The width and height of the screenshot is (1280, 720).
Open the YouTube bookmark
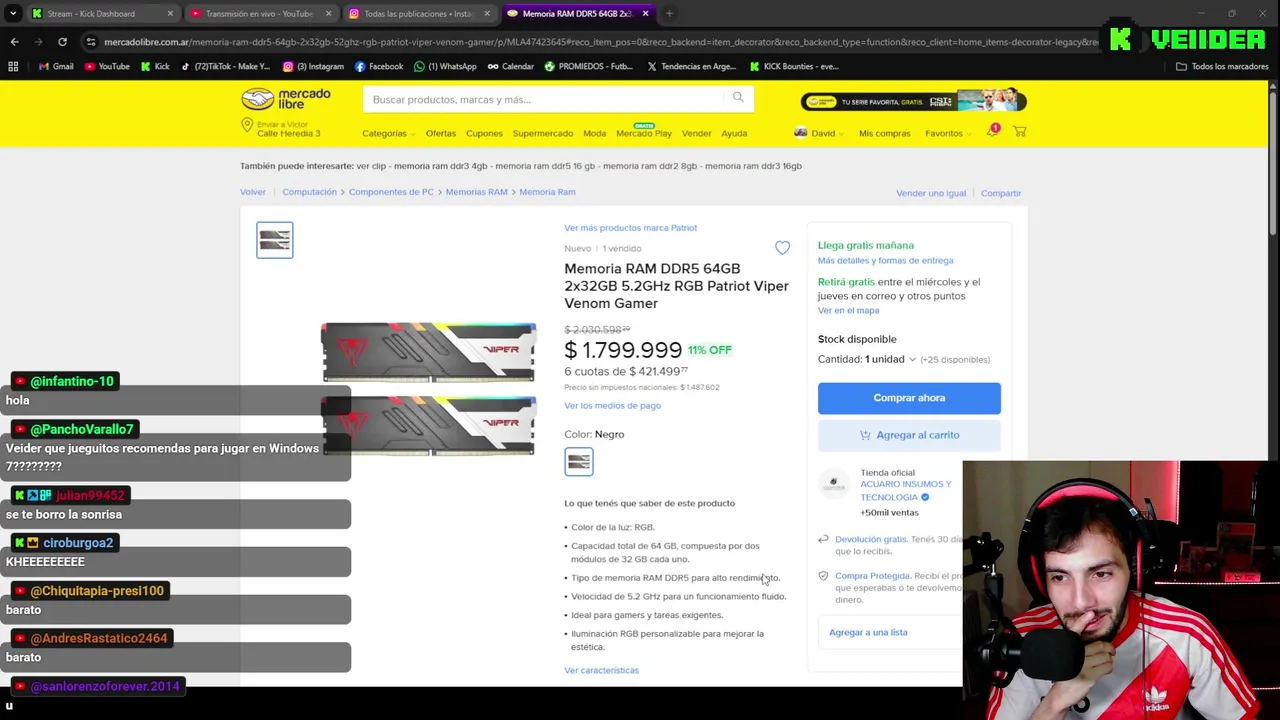coord(107,66)
